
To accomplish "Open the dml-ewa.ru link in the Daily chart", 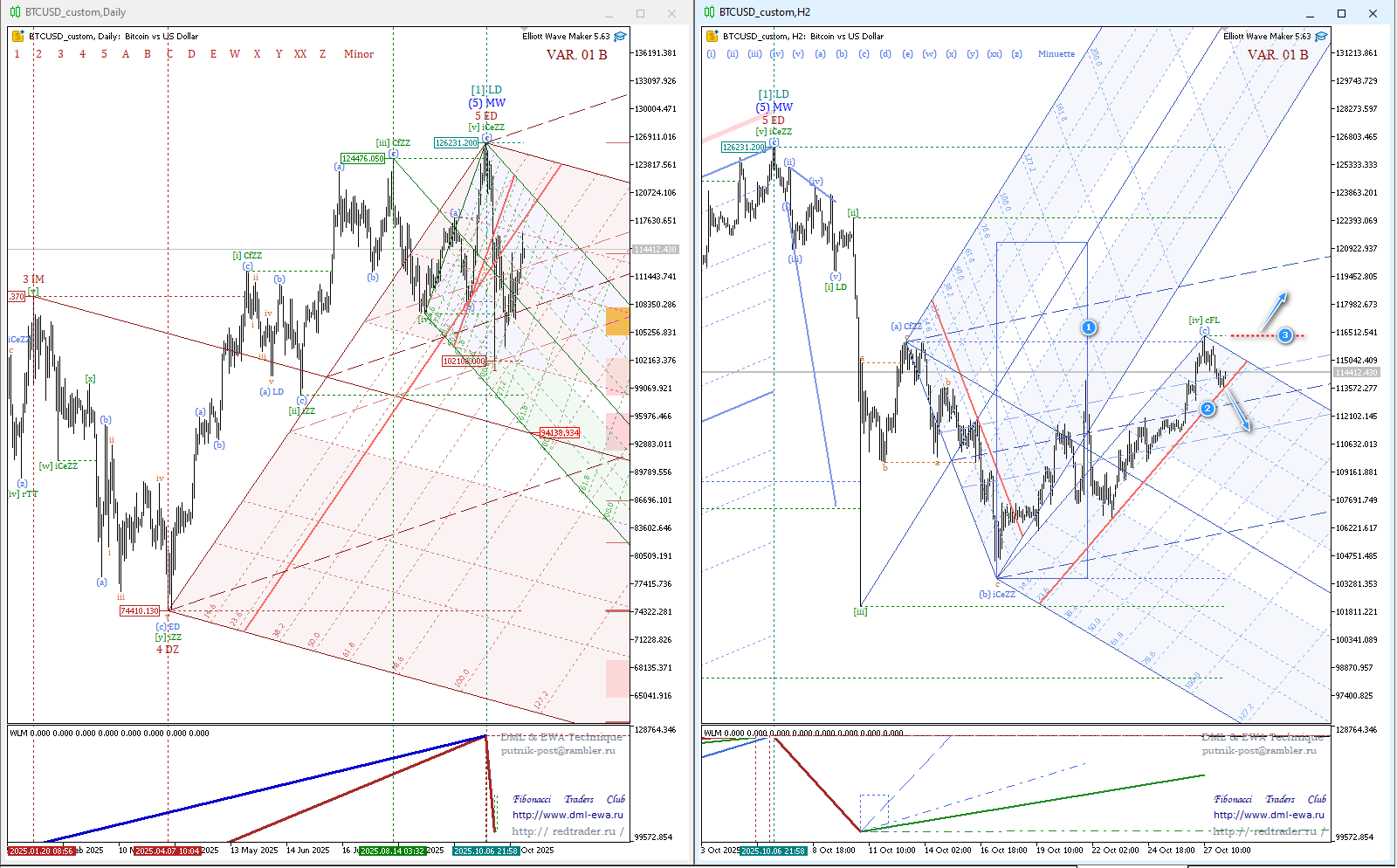I will pyautogui.click(x=568, y=815).
